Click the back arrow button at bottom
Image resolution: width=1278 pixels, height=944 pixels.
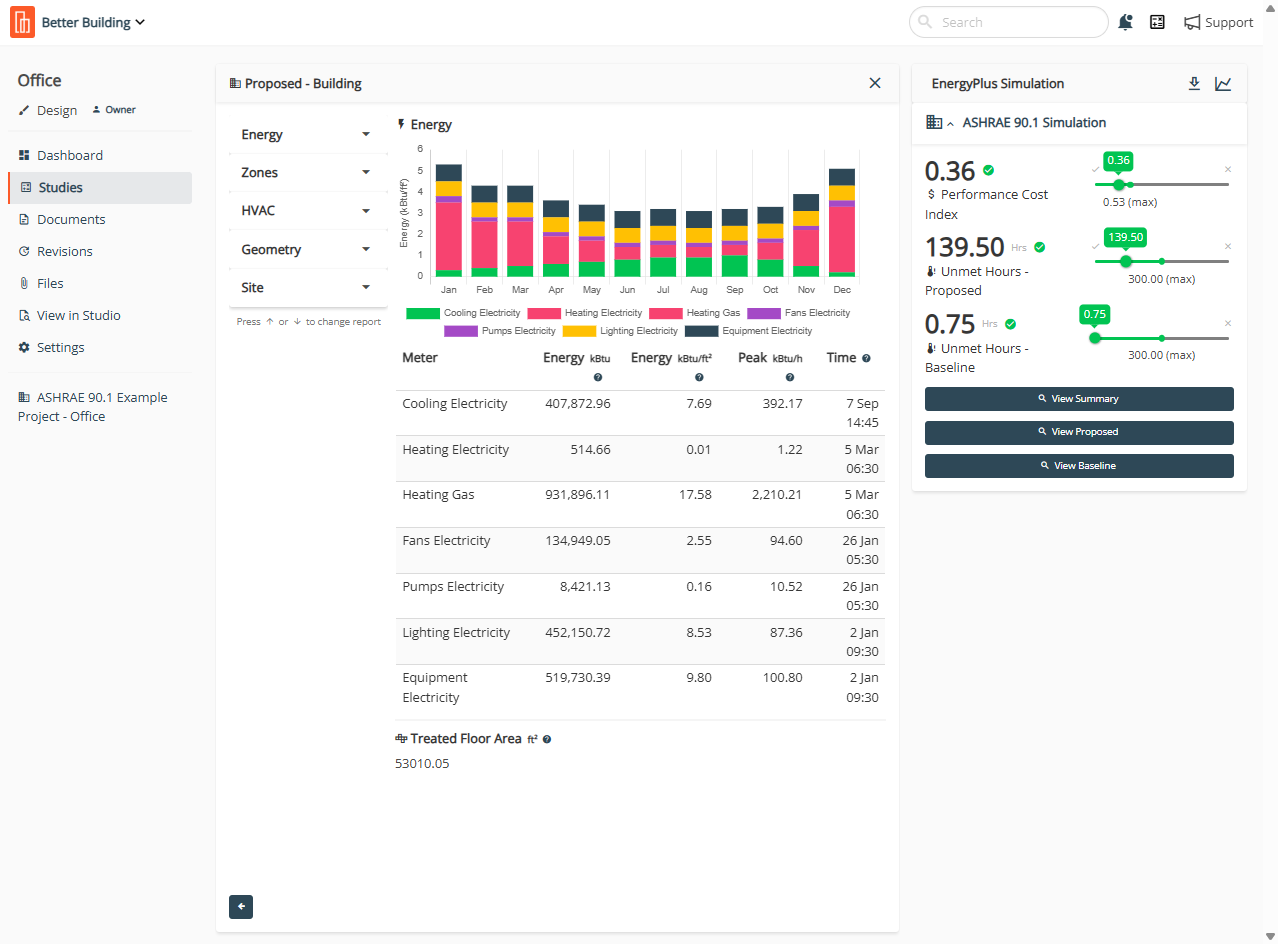click(241, 907)
